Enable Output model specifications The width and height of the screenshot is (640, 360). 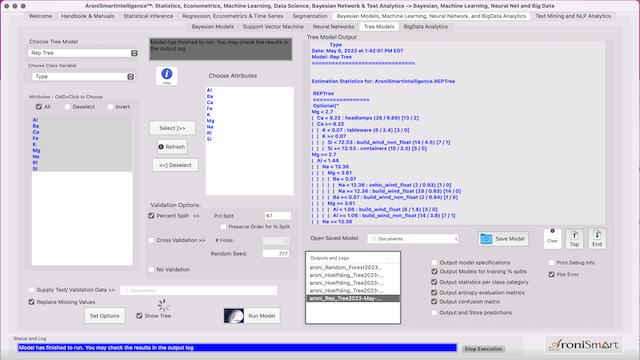click(434, 262)
